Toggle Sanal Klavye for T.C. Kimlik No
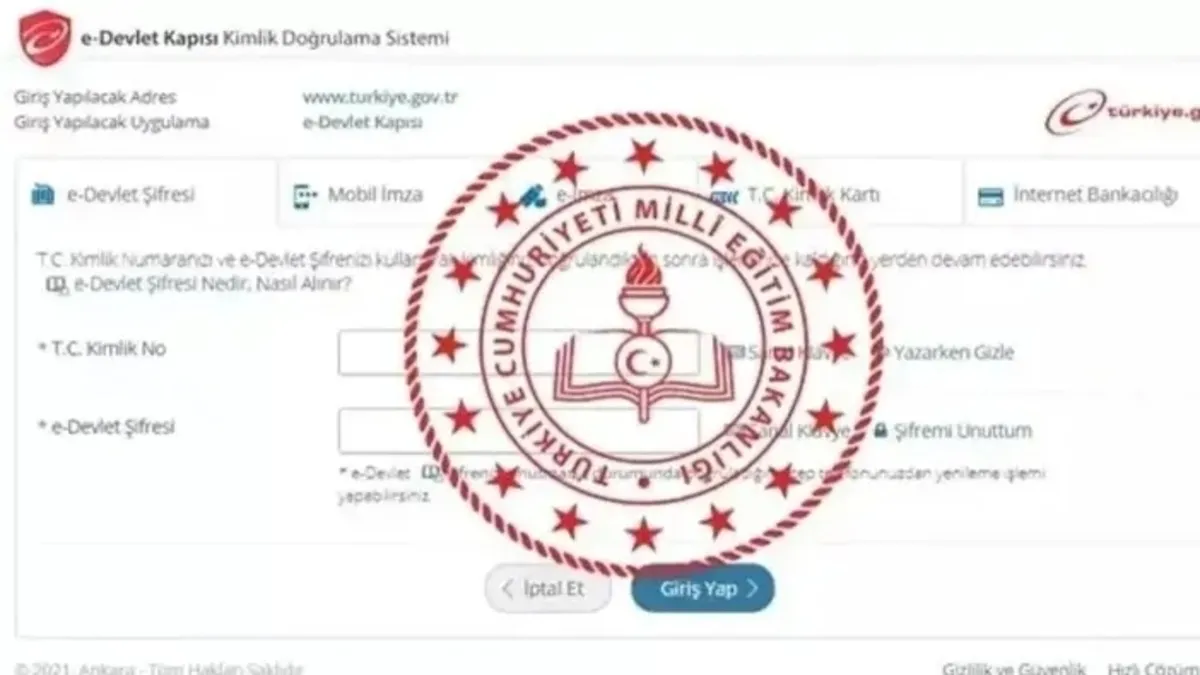1200x675 pixels. pos(790,352)
